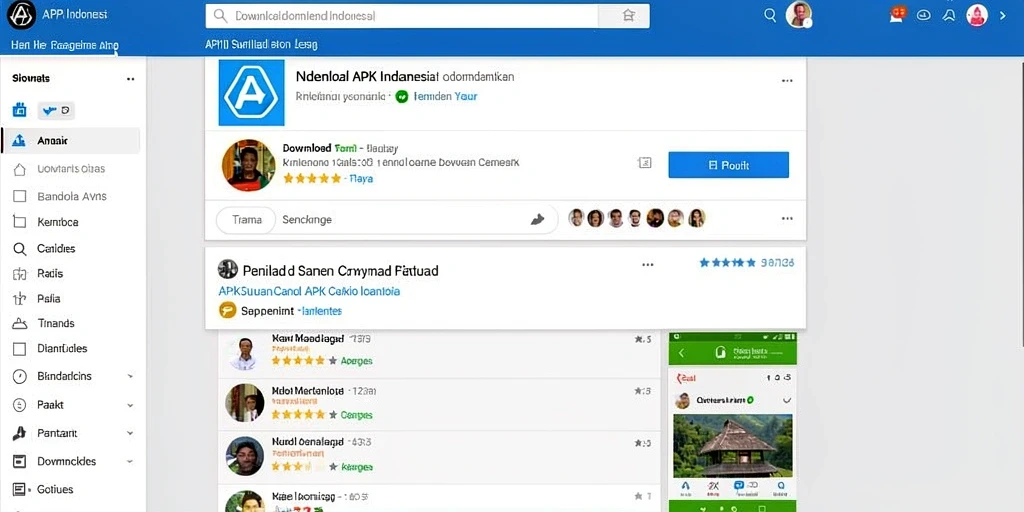
Task: Open the Siomats sidebar more options dots
Action: tap(131, 79)
